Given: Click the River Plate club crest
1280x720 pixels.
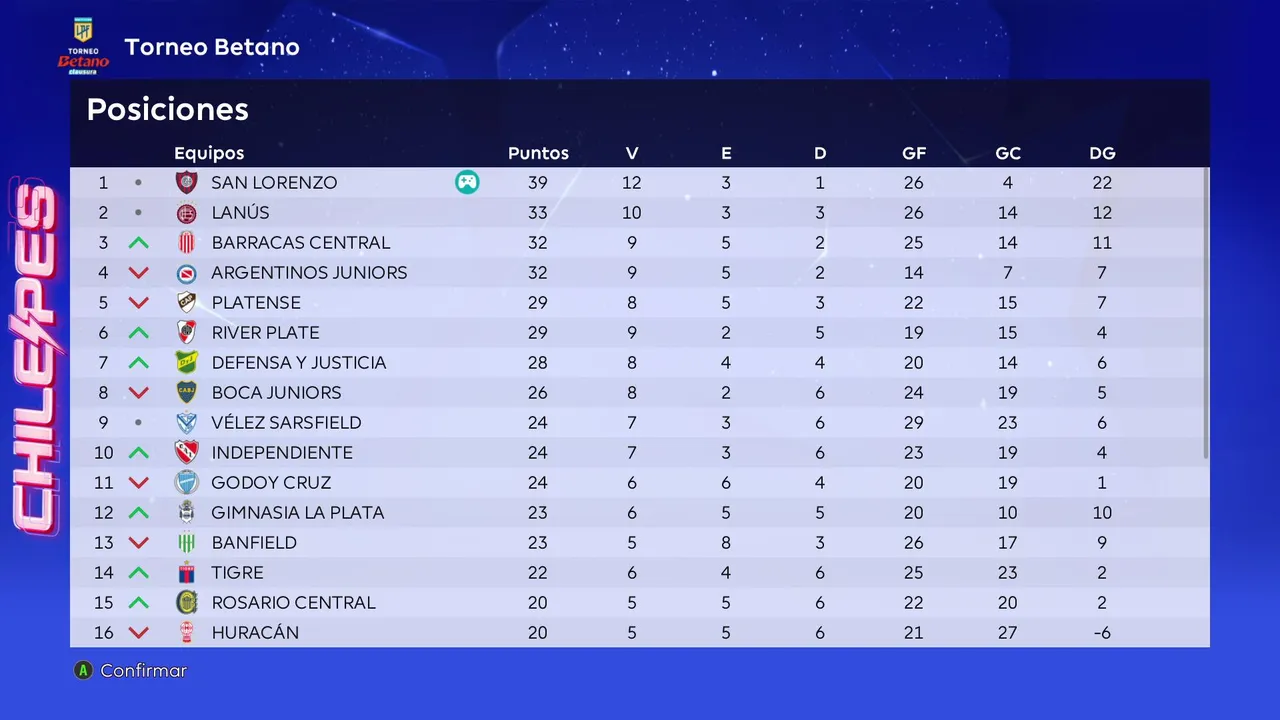Looking at the screenshot, I should pyautogui.click(x=186, y=332).
